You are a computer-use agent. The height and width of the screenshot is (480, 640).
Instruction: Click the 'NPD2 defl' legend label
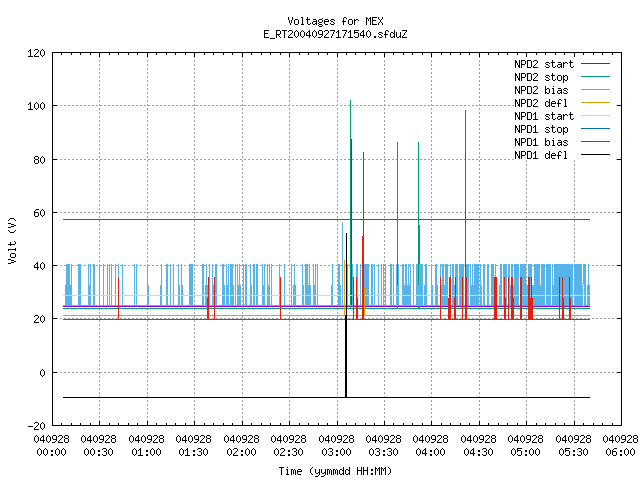coord(541,103)
